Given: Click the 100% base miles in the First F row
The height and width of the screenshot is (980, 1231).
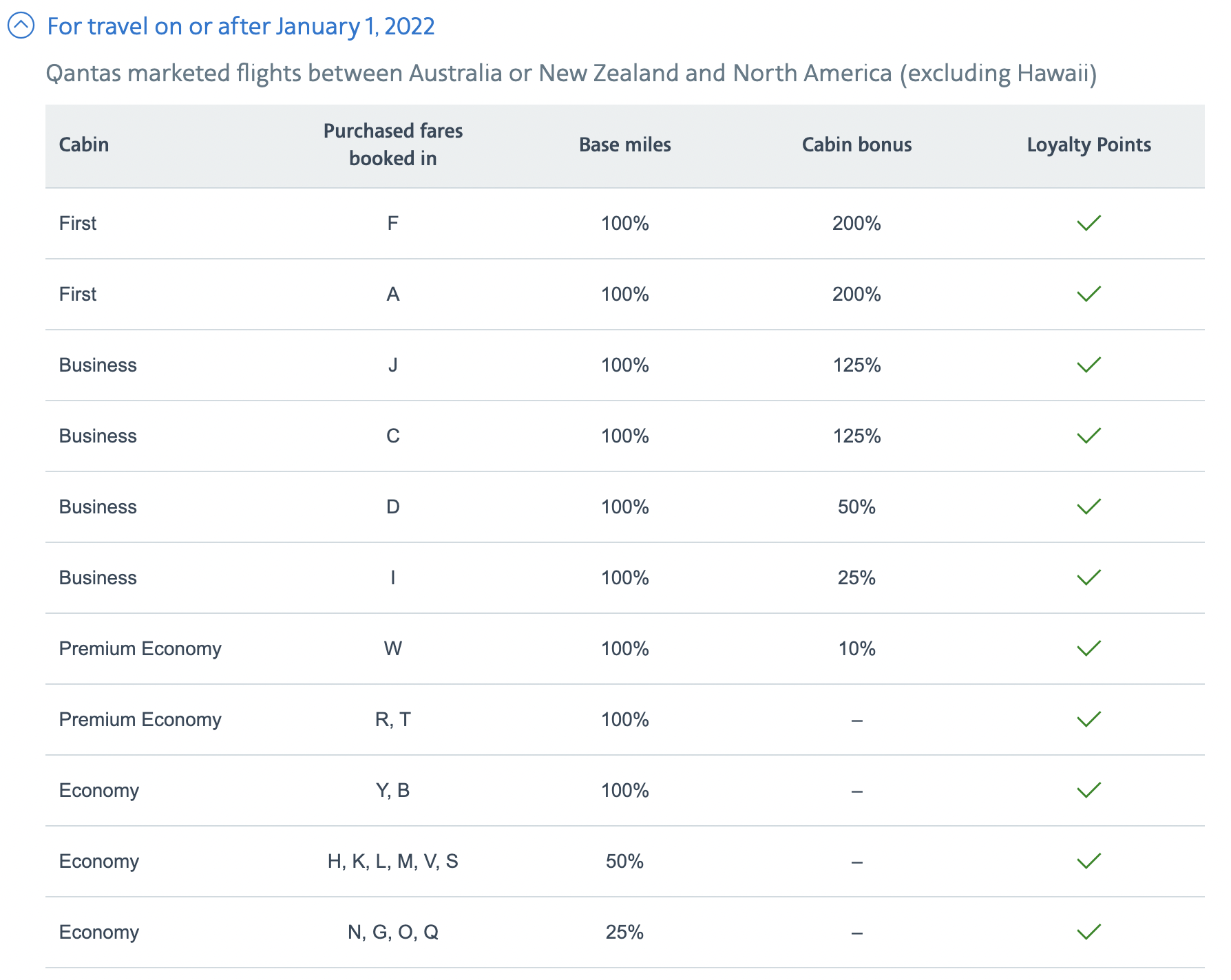Looking at the screenshot, I should click(x=624, y=223).
